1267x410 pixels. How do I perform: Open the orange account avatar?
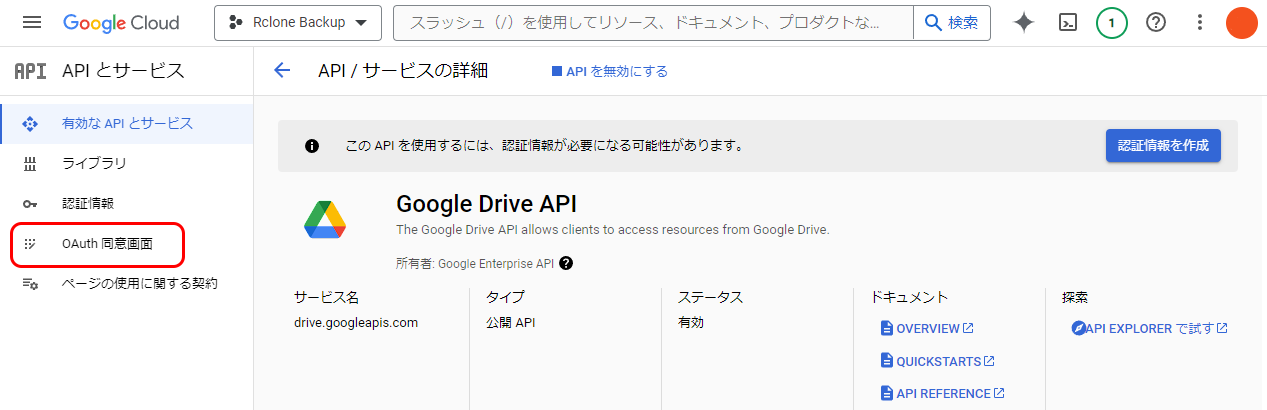pos(1241,22)
